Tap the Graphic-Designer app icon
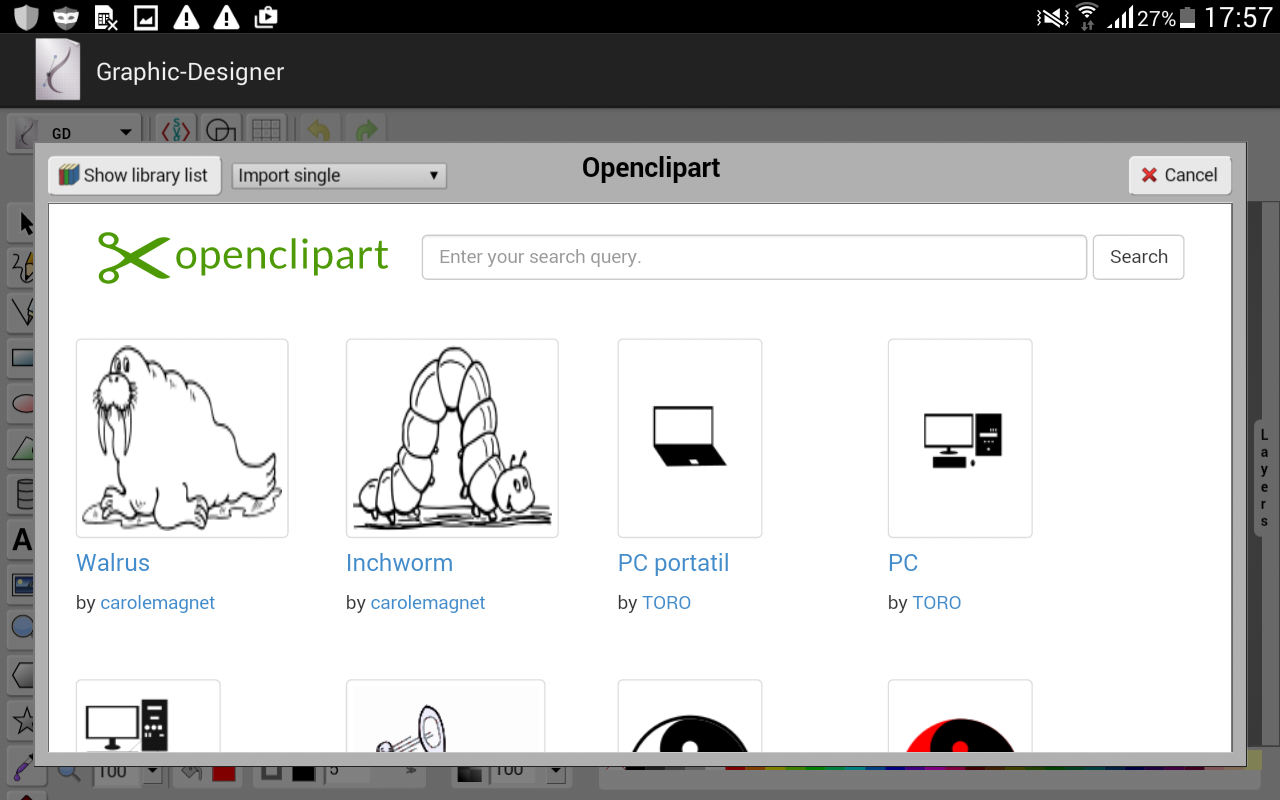 [58, 70]
